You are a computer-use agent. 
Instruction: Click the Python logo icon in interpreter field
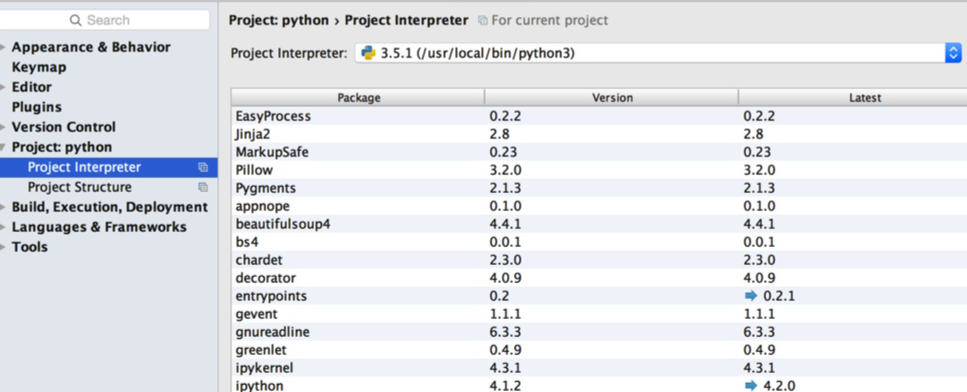[x=369, y=53]
